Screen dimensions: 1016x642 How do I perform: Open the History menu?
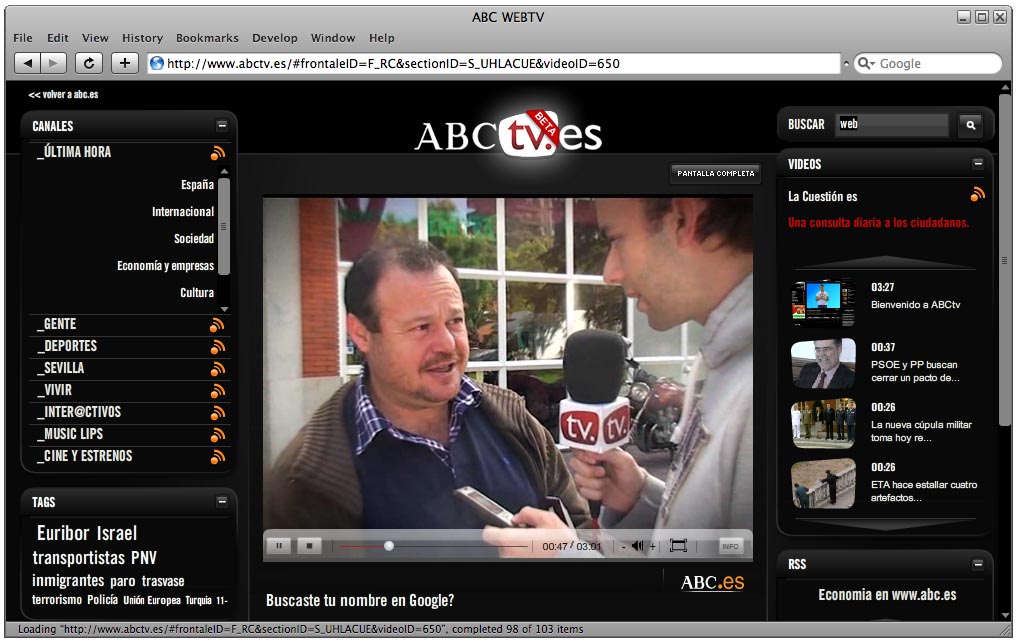click(x=143, y=38)
